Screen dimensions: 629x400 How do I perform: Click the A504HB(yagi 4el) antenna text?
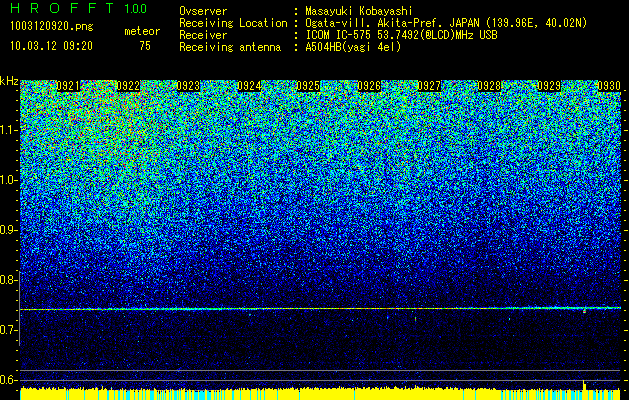pyautogui.click(x=353, y=47)
